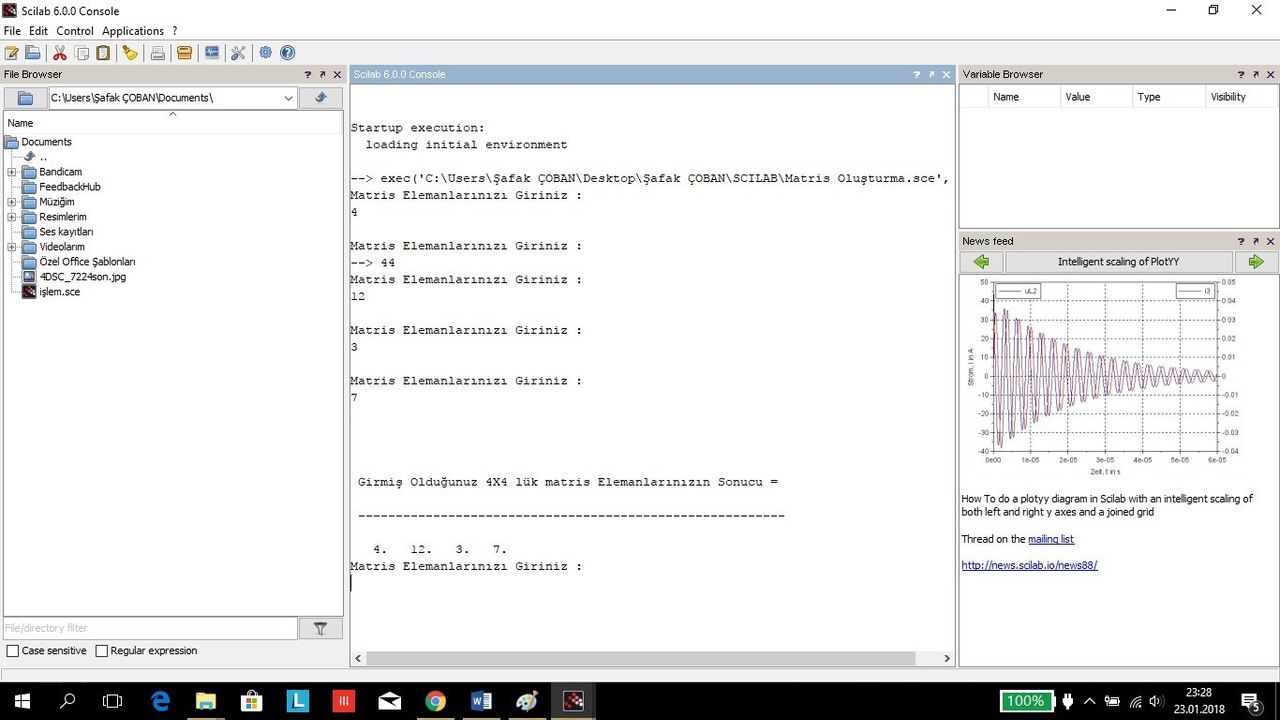Select the 4DSC_7224son.jpg file
This screenshot has width=1280, height=720.
point(74,277)
